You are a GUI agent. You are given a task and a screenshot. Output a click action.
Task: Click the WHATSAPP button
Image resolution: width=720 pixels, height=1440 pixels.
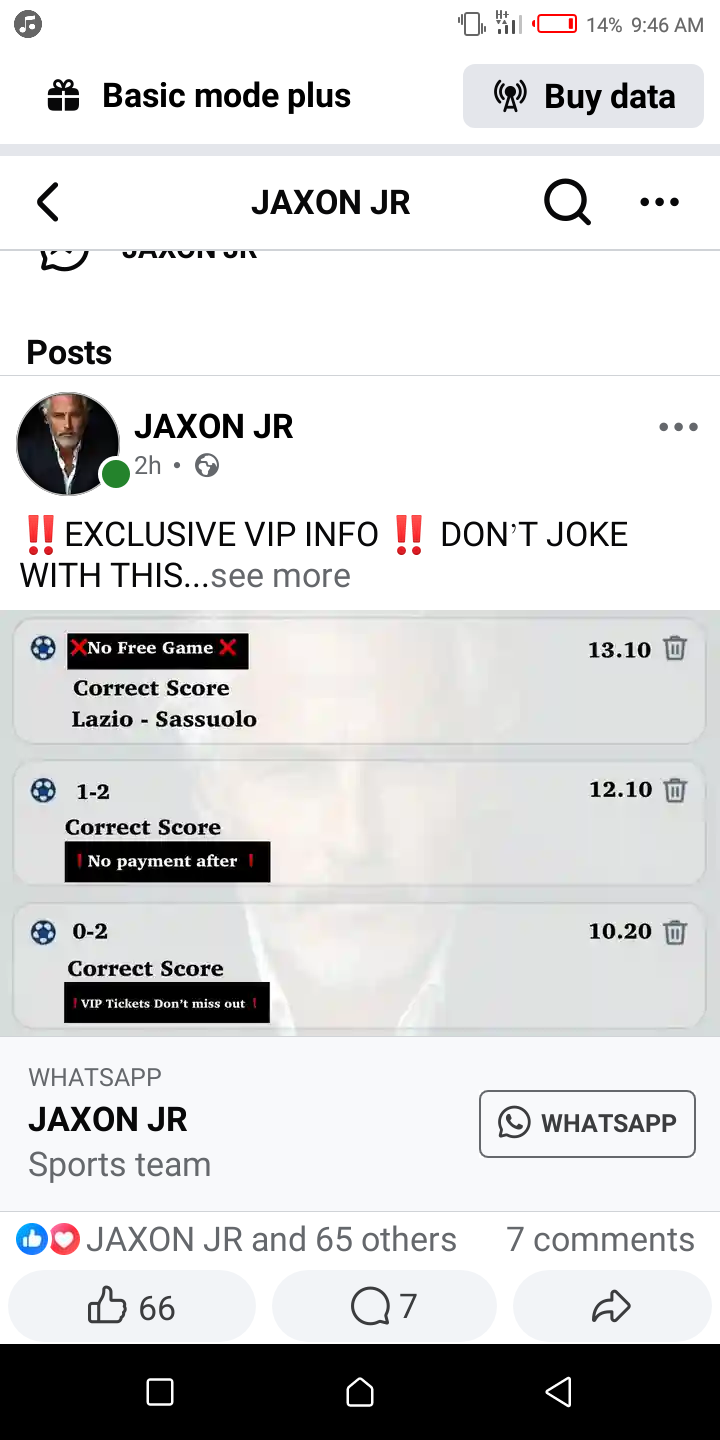pyautogui.click(x=587, y=1123)
